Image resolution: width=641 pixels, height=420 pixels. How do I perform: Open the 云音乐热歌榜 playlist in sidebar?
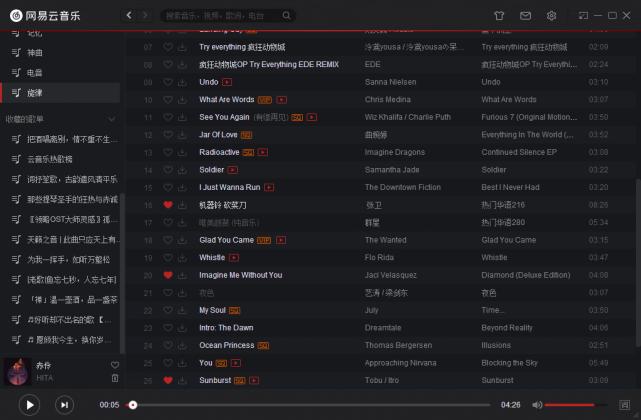click(x=50, y=158)
